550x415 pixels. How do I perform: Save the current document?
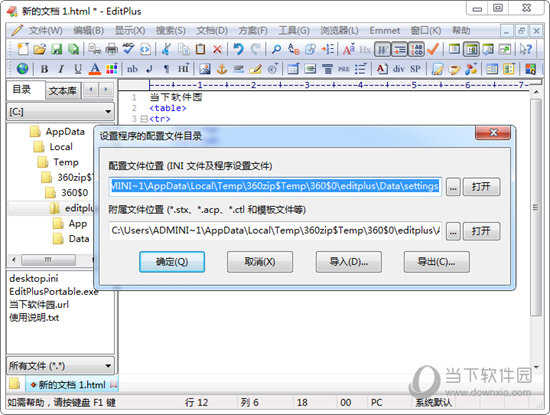[x=56, y=49]
